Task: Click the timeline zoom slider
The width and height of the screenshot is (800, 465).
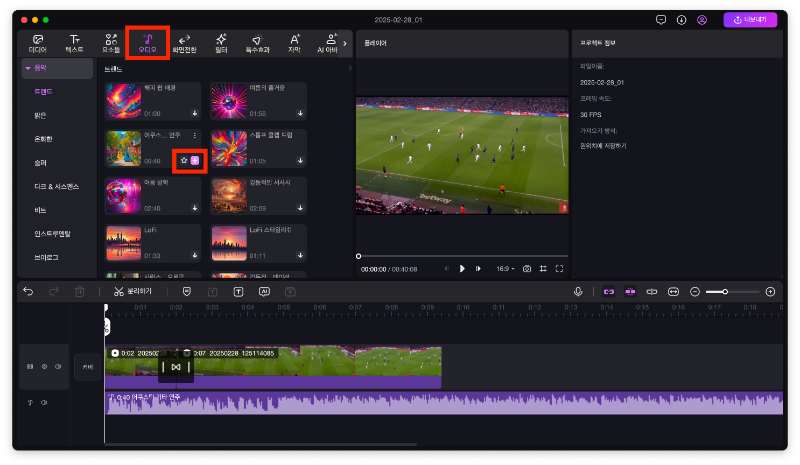Action: click(725, 291)
